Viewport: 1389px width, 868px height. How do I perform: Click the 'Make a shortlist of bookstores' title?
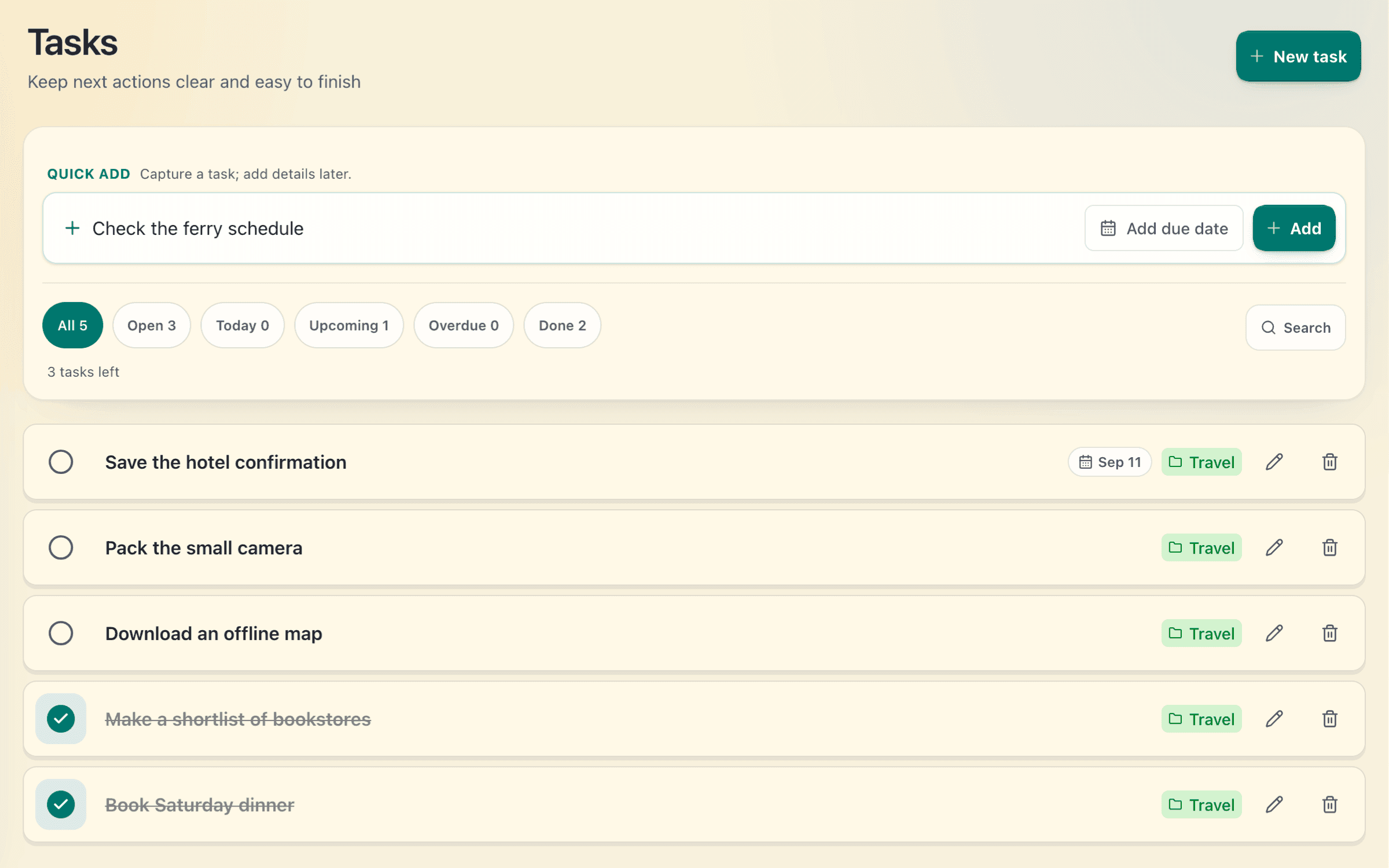pos(238,719)
